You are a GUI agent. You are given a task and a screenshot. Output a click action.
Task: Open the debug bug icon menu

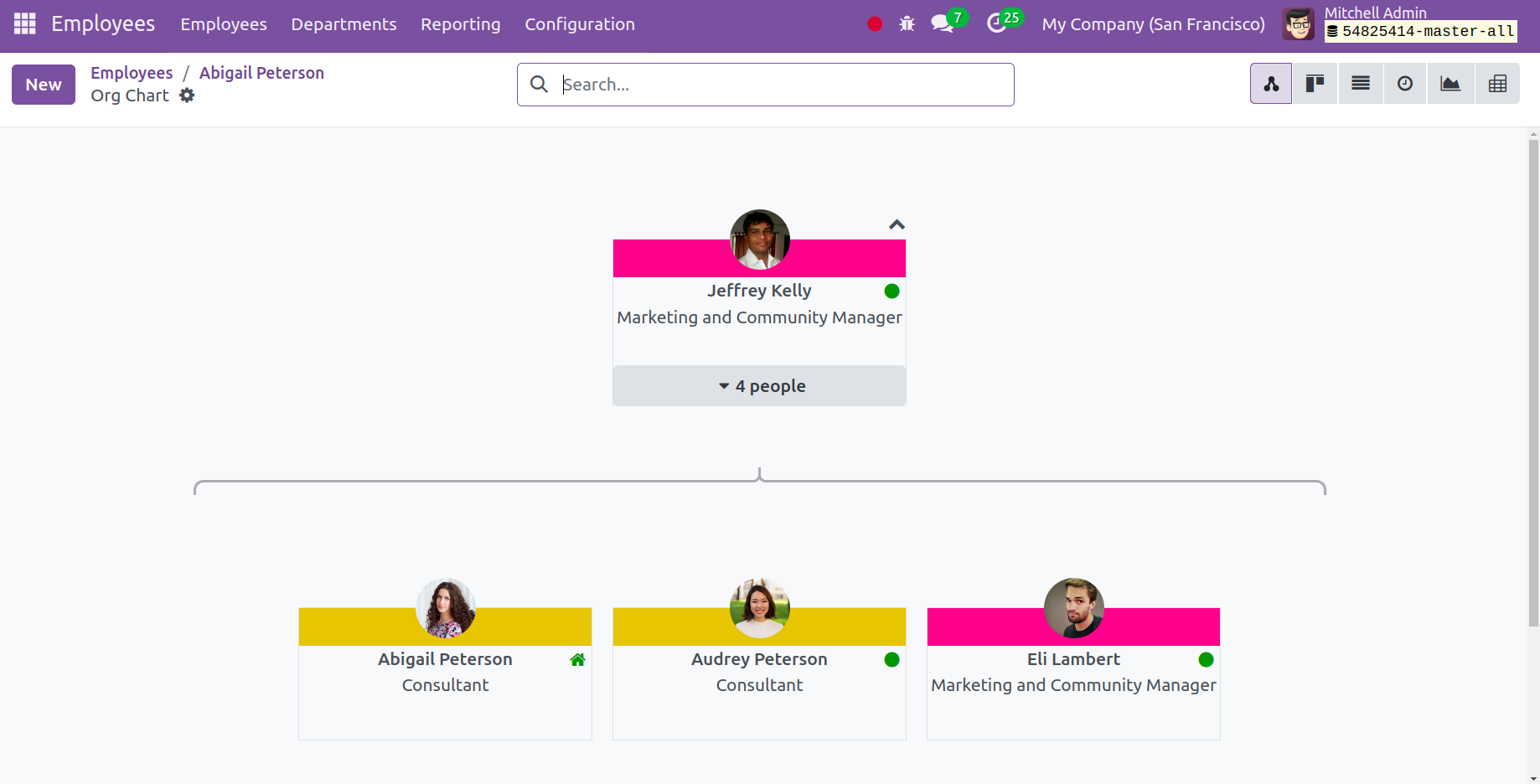pos(907,24)
